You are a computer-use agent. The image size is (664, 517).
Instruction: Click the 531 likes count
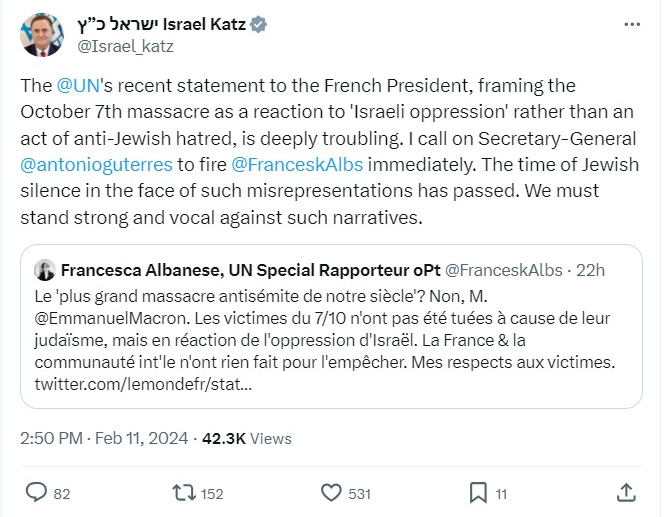coord(359,492)
